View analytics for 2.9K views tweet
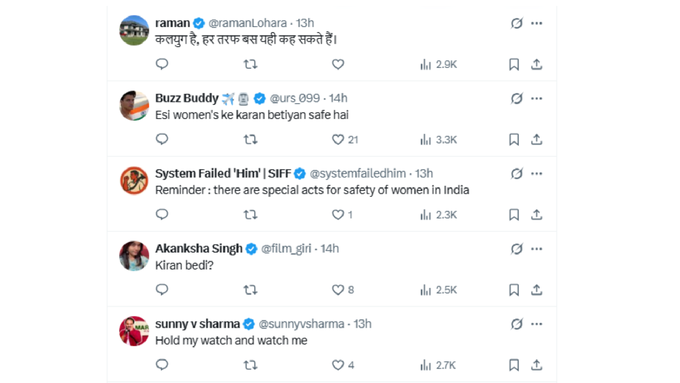Screen dimensions: 680x383 click(x=438, y=65)
